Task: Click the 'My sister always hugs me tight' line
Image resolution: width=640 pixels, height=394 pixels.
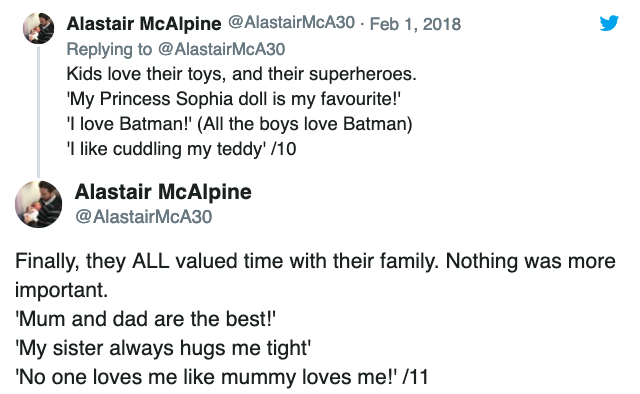Action: [163, 348]
